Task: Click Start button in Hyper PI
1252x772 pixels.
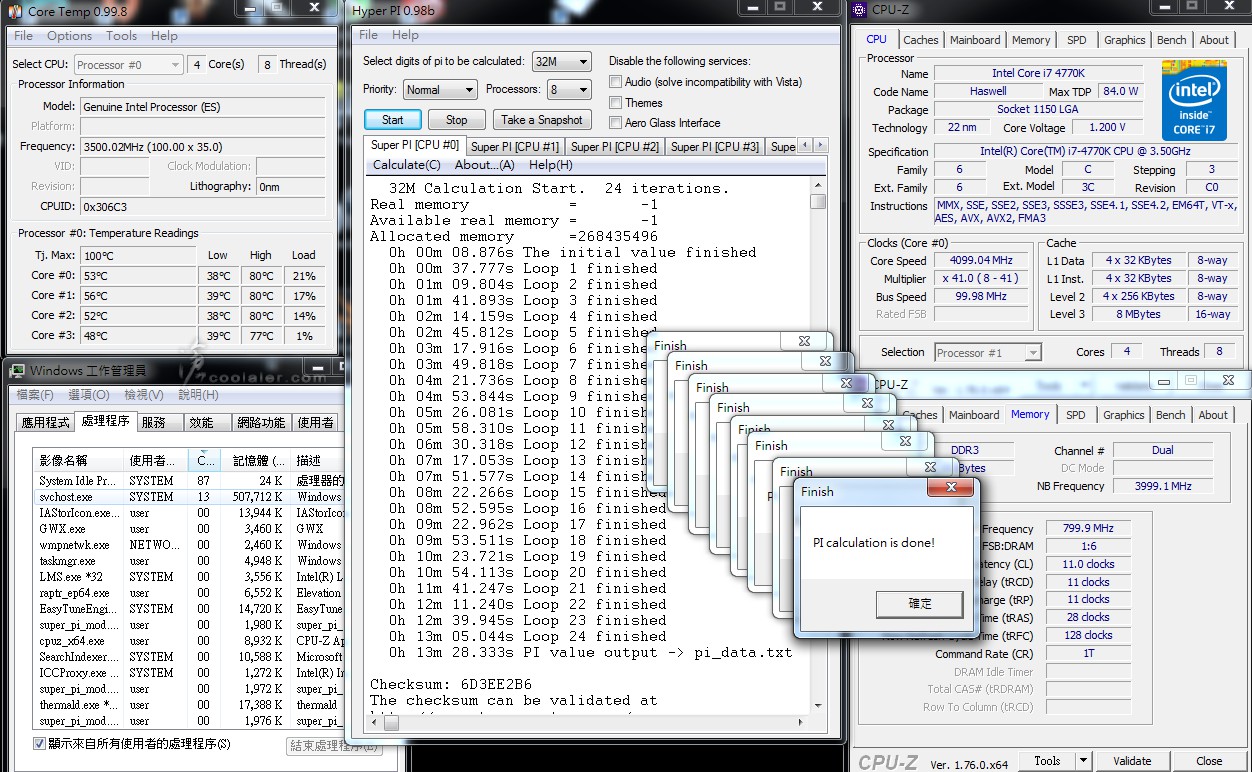Action: click(x=393, y=120)
